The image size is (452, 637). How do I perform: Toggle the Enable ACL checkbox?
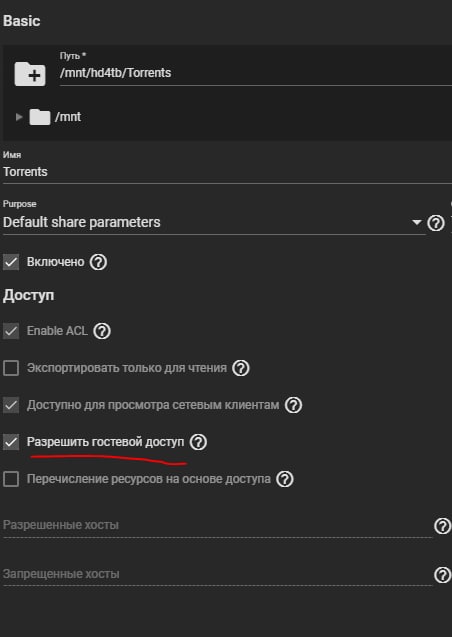coord(11,331)
